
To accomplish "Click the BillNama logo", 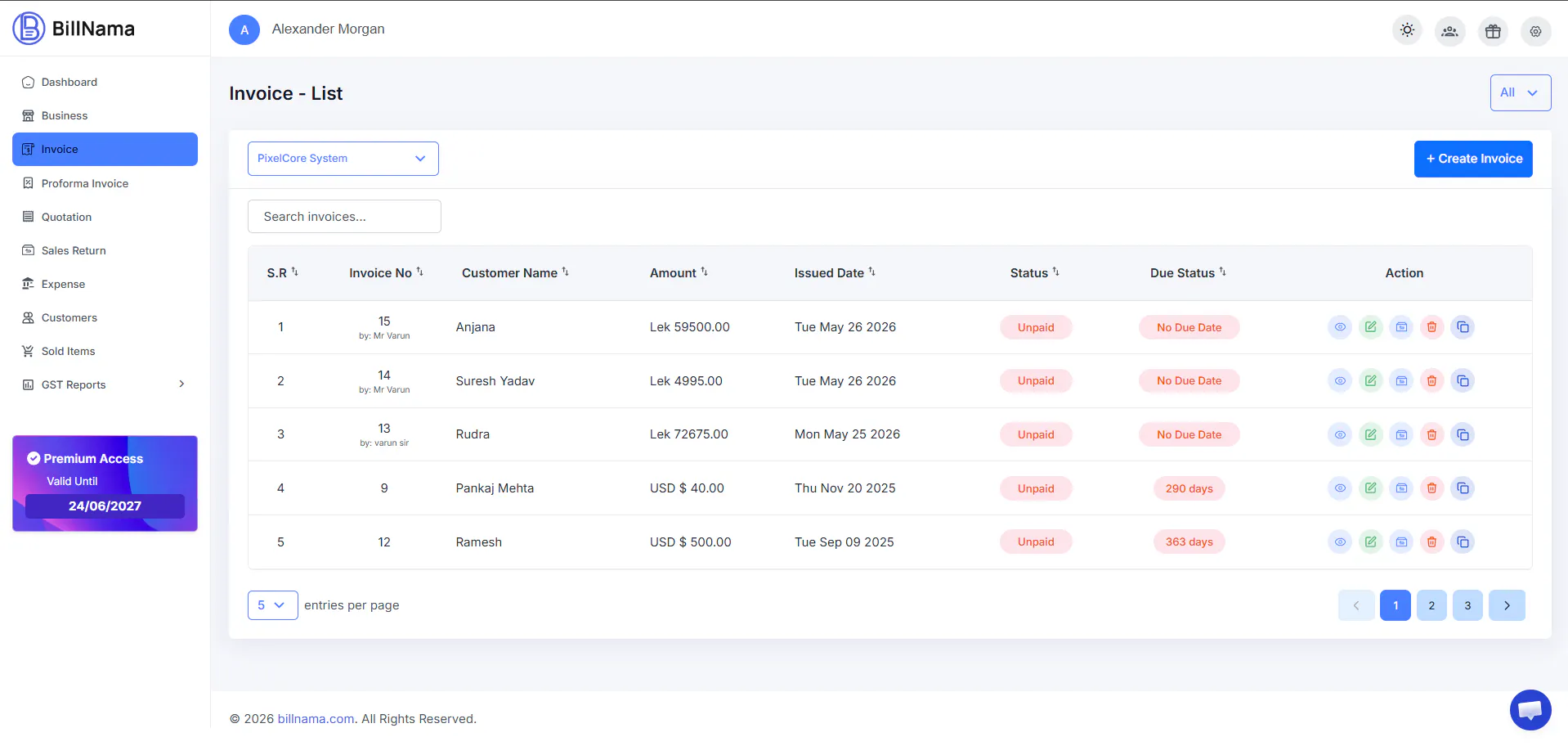I will tap(74, 29).
